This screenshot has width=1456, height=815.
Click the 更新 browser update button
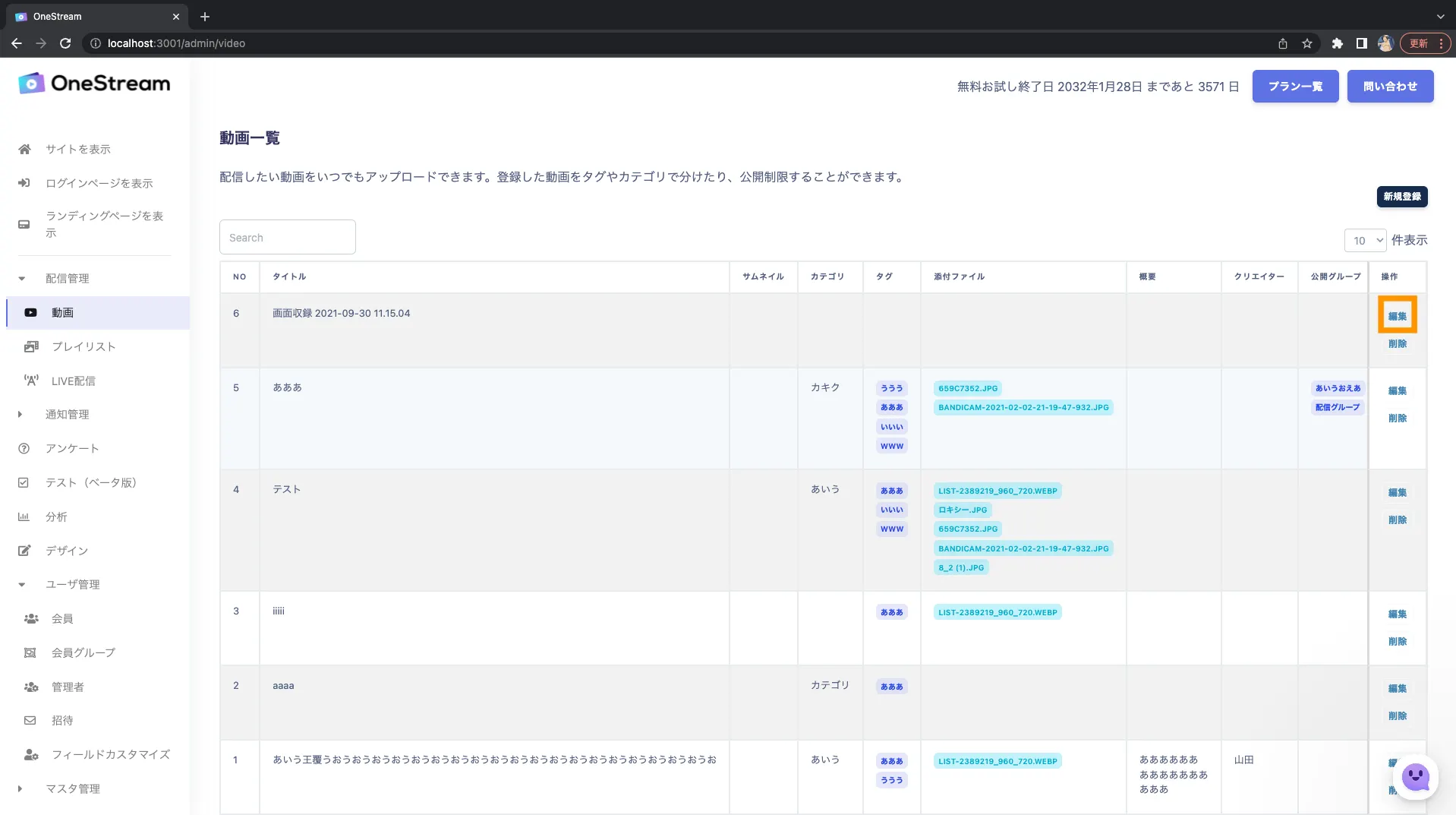(1425, 43)
